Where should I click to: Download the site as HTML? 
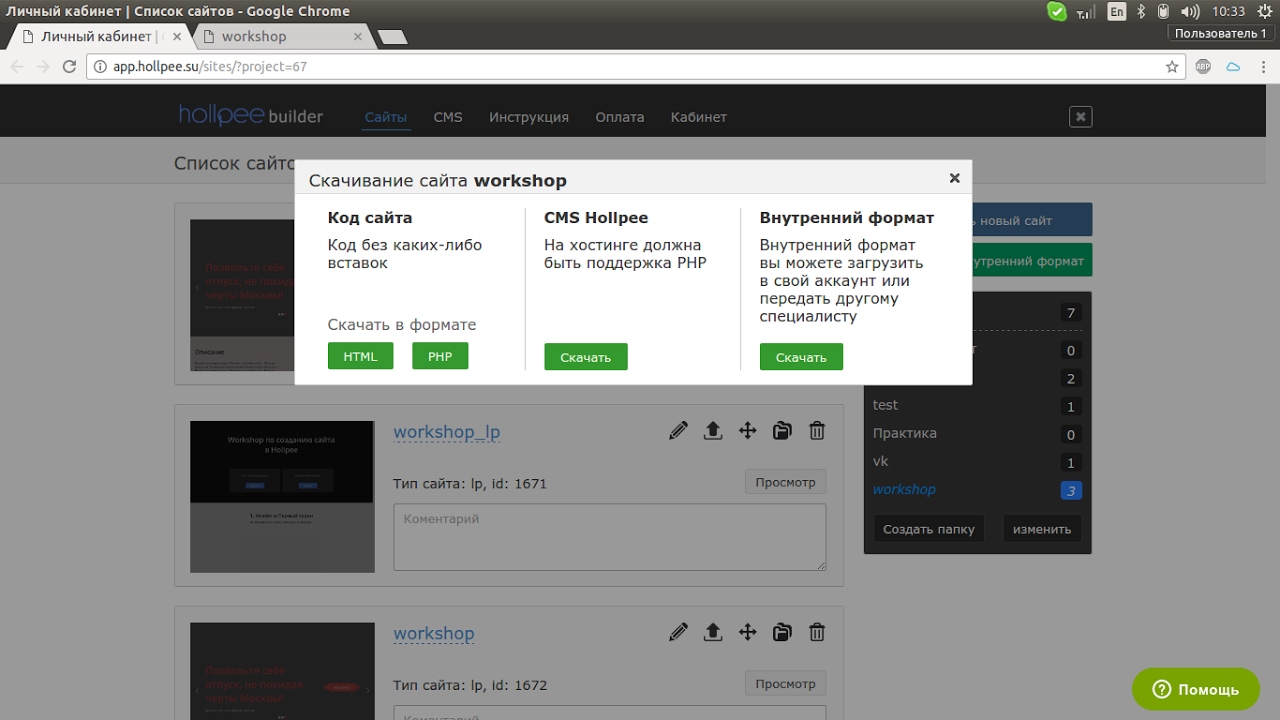(360, 356)
